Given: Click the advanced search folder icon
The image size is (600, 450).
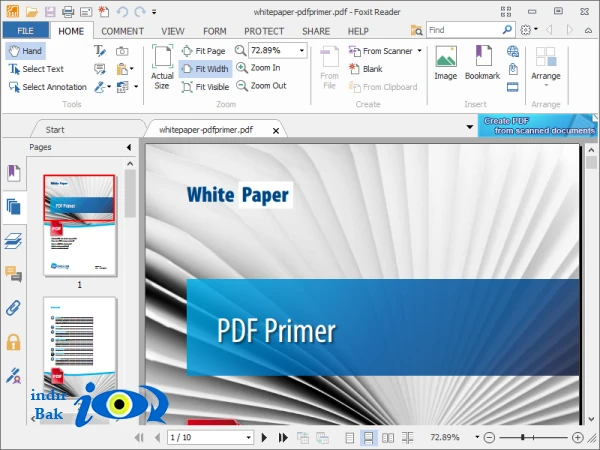Looking at the screenshot, I should coord(416,30).
